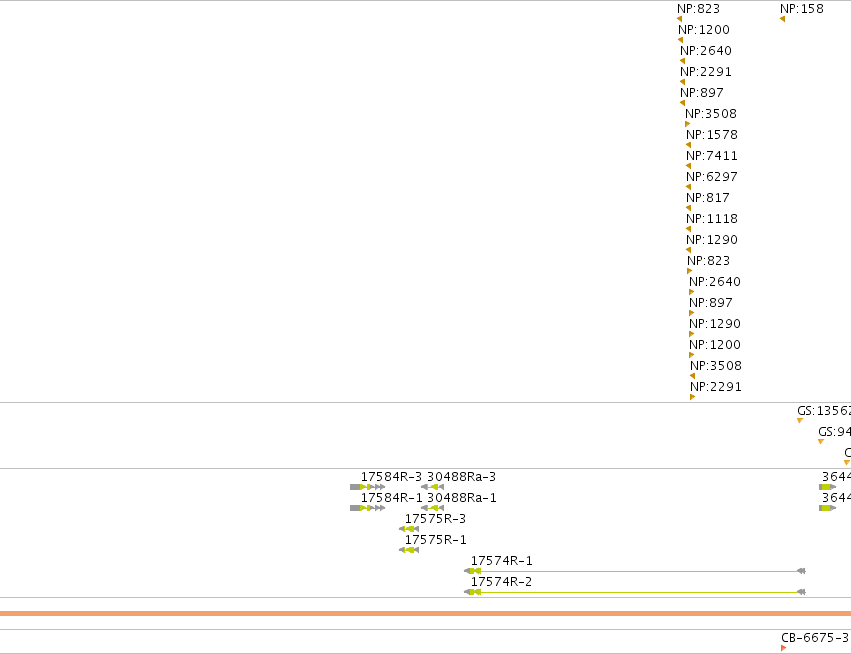Viewport: 851px width, 654px height.
Task: Select the right-pointing marker under NP:823
Action: (690, 271)
